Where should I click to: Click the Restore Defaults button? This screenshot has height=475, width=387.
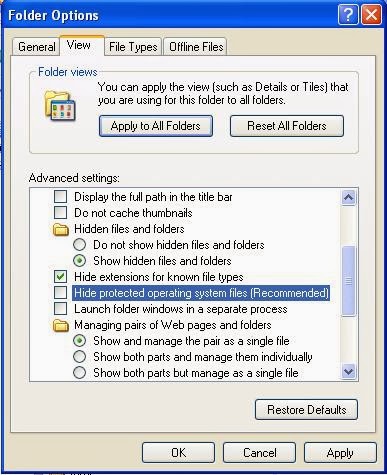pos(306,410)
